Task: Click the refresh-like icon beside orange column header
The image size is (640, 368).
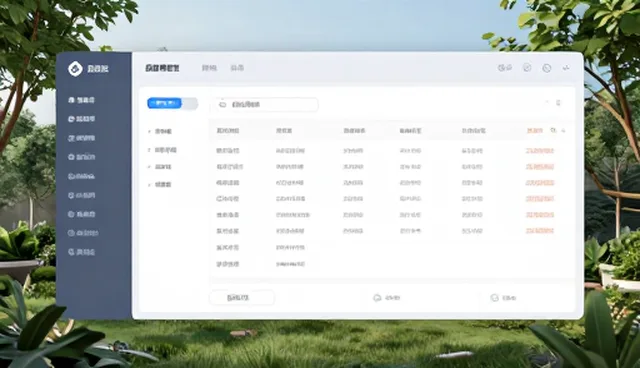Action: [553, 131]
